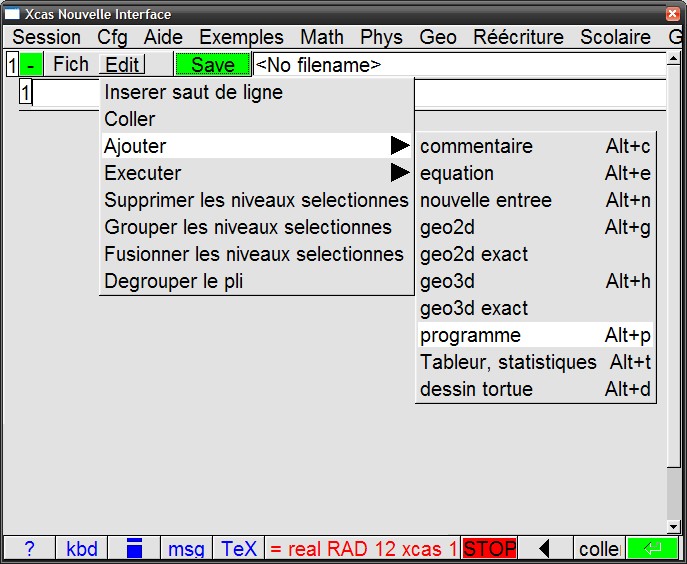Add a dessin tortue level

[x=535, y=389]
